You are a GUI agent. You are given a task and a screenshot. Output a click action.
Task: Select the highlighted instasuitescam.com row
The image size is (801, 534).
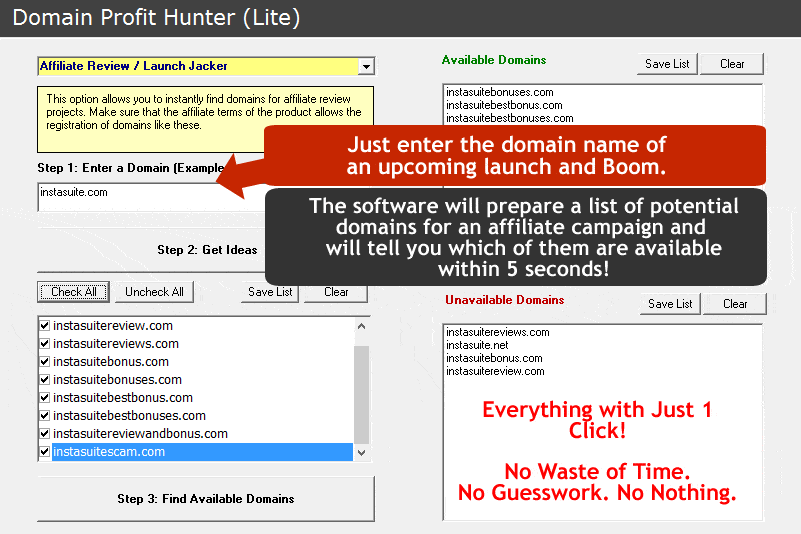[x=202, y=452]
